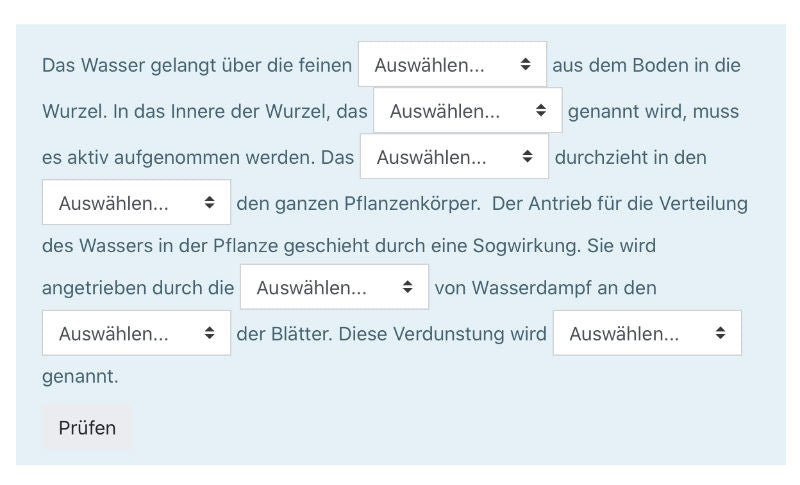Viewport: 800px width, 485px height.
Task: Open dropdown before 'von Wasserdampf an den'
Action: 335,287
